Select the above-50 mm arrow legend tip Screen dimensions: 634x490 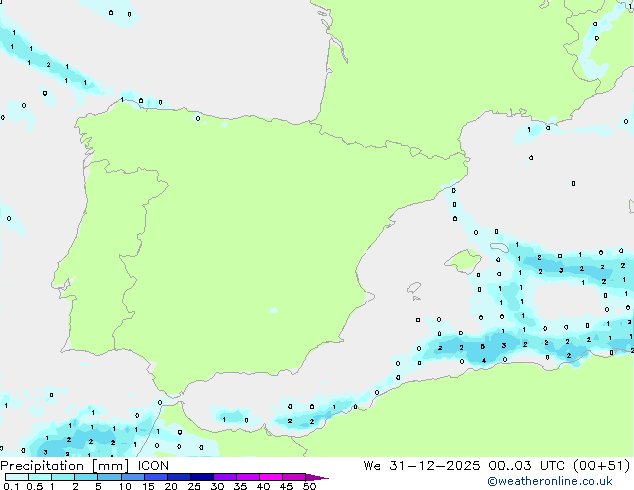[317, 477]
